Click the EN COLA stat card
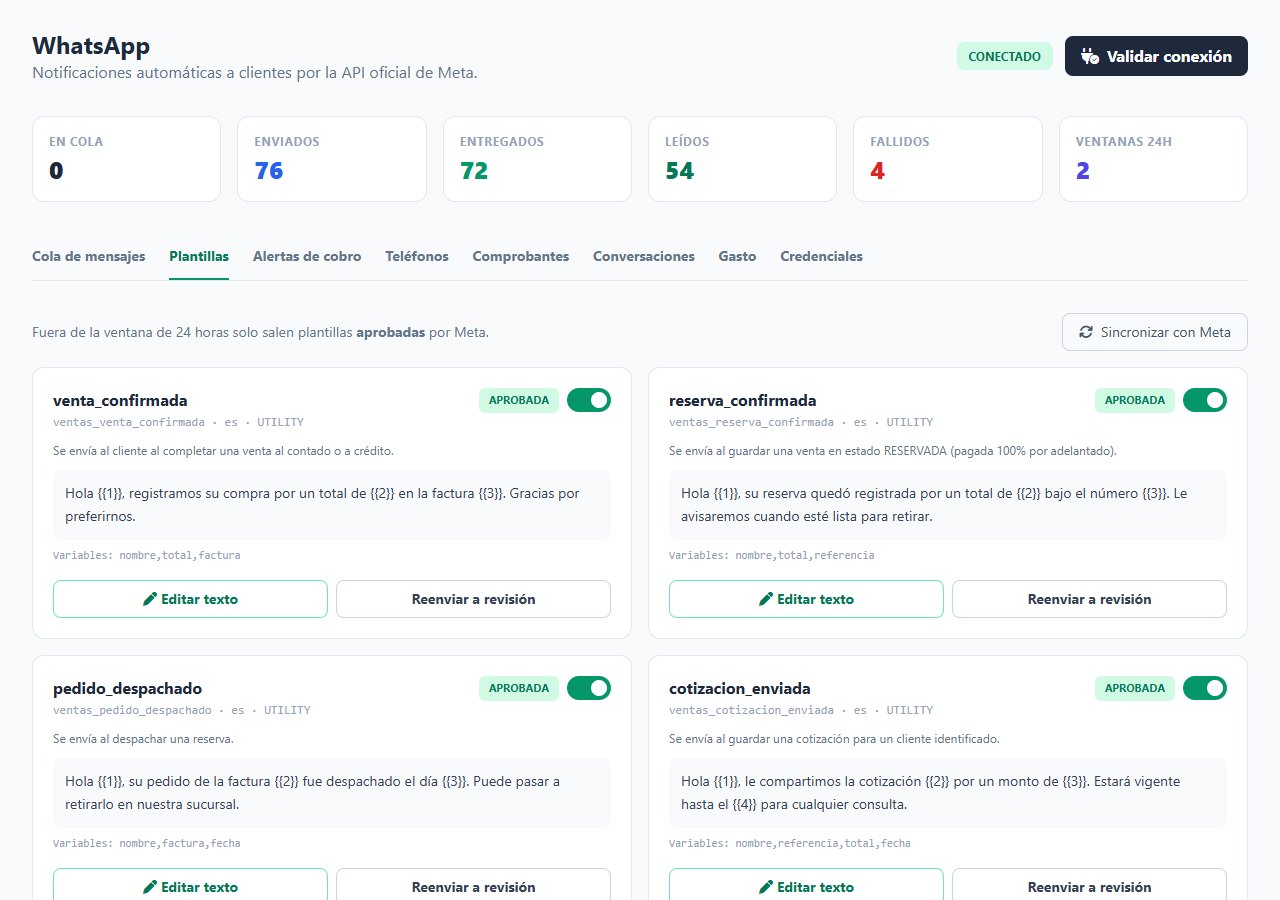Image resolution: width=1280 pixels, height=900 pixels. tap(126, 159)
